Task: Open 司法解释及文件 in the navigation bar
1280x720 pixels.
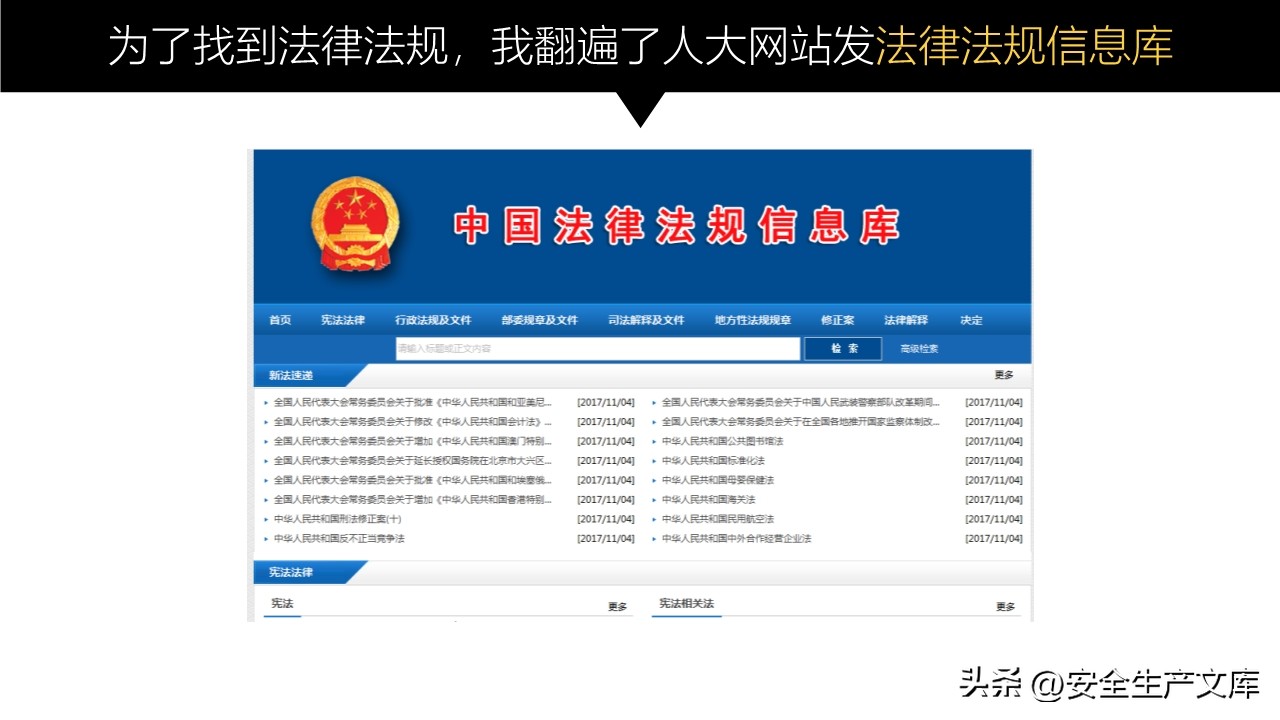Action: click(x=646, y=320)
